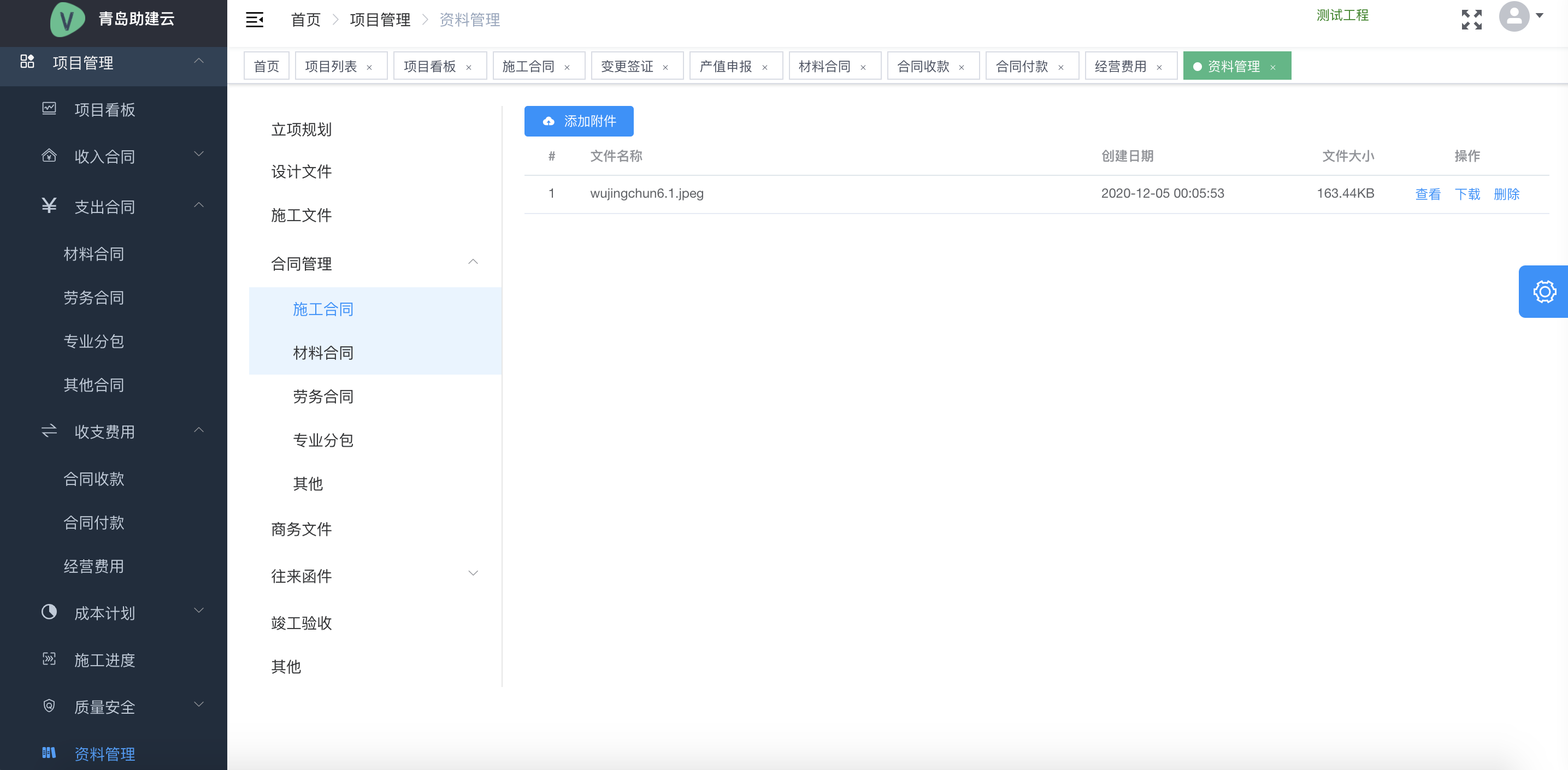
Task: Click the sidebar collapse hamburger icon
Action: (x=255, y=20)
